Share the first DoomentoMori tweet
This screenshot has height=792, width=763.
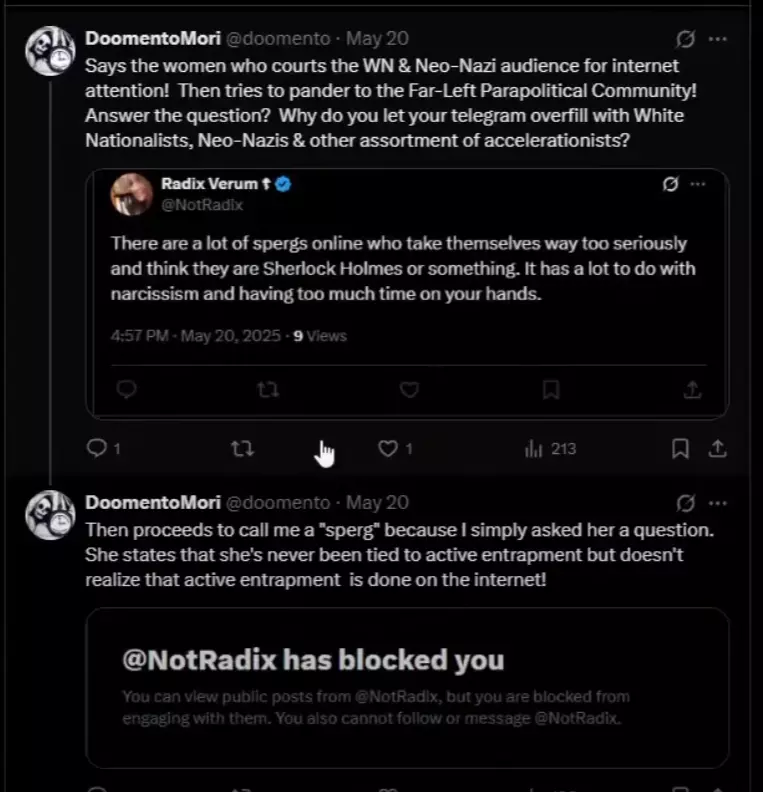[x=718, y=449]
